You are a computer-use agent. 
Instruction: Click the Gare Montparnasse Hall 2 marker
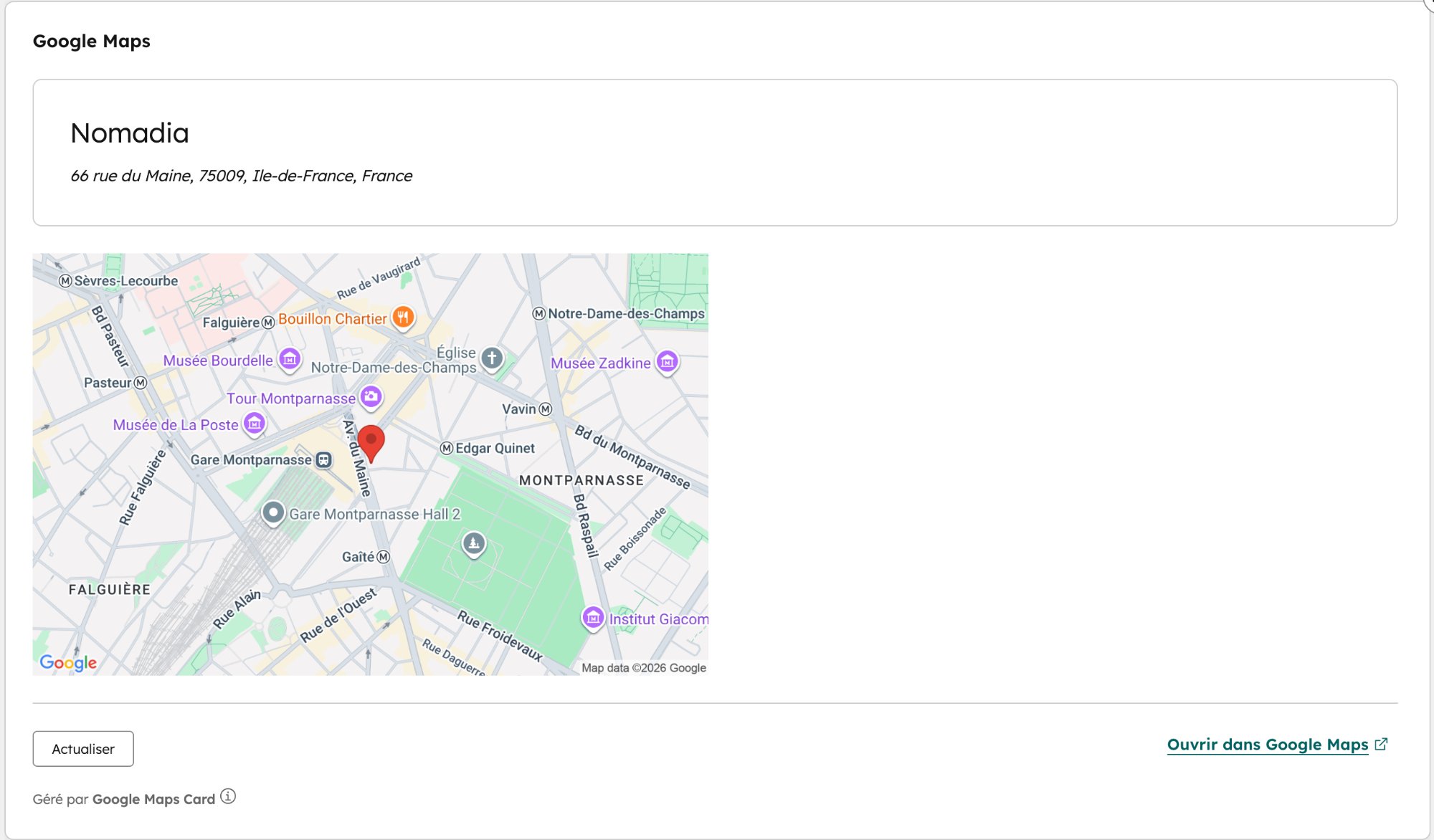[273, 512]
